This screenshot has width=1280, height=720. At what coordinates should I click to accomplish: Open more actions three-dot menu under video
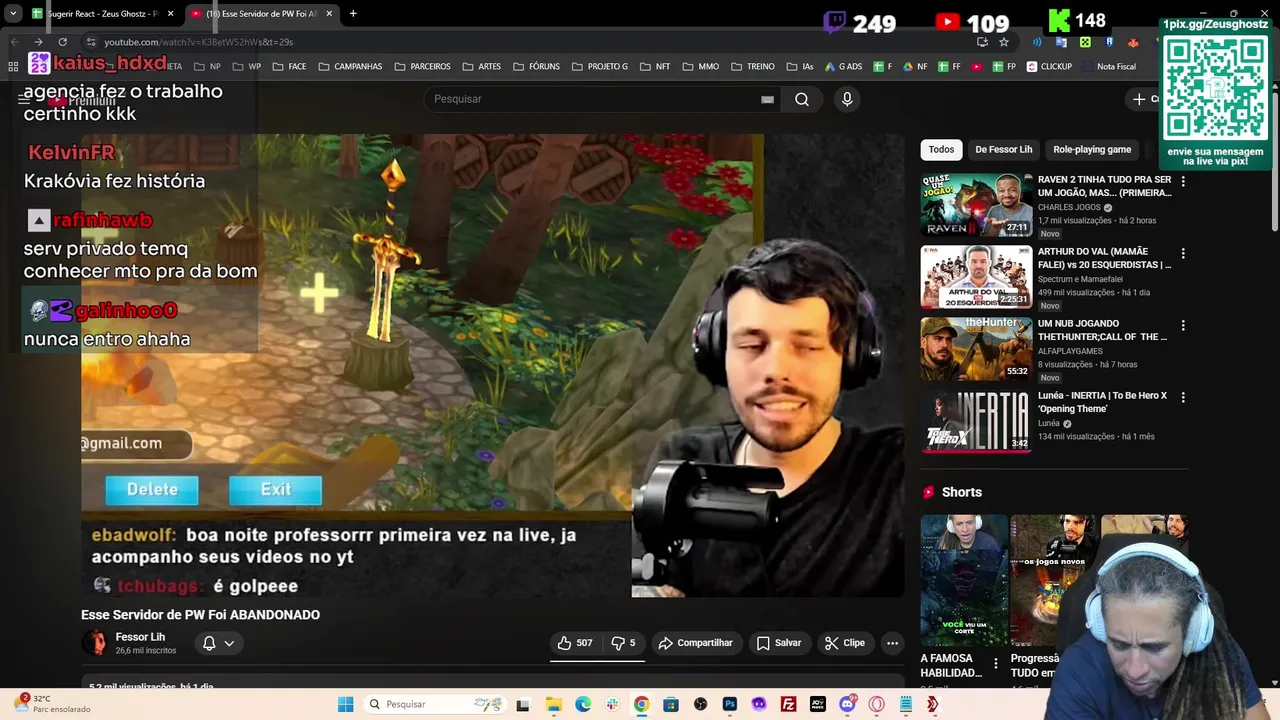point(892,643)
